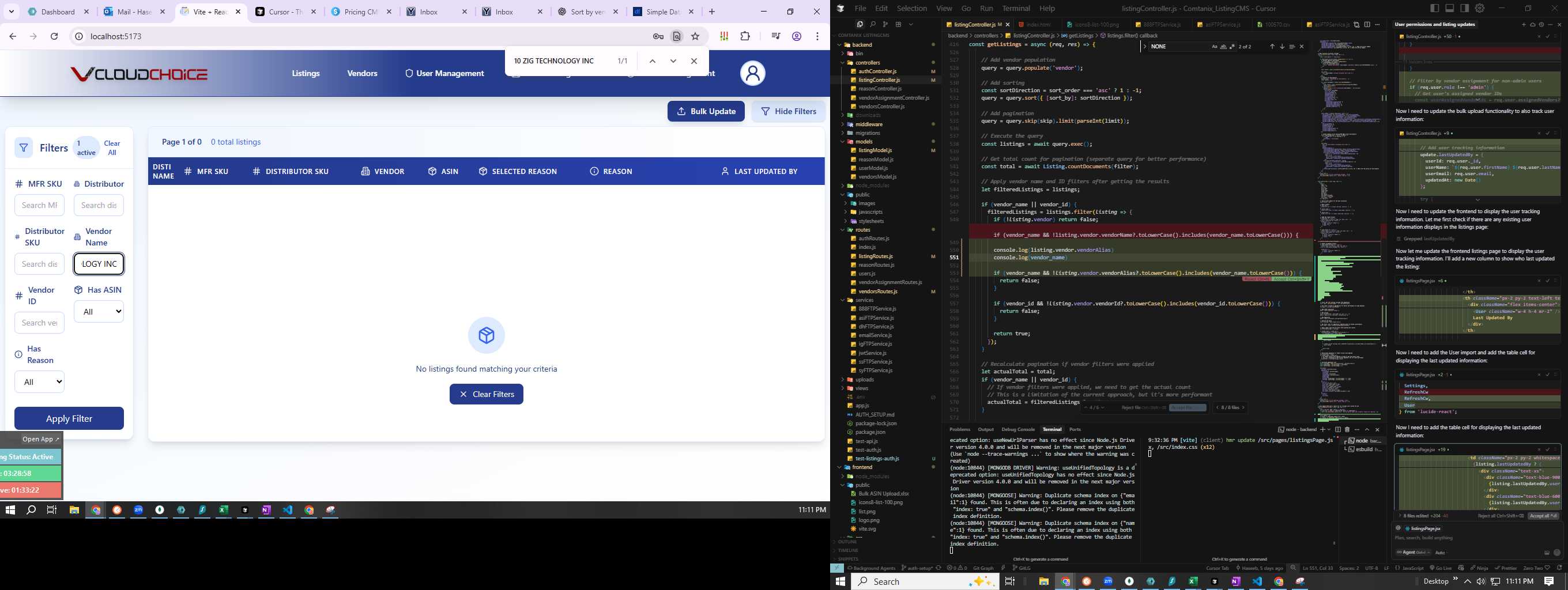1568x590 pixels.
Task: Switch to Debug Console tab
Action: pos(1017,429)
